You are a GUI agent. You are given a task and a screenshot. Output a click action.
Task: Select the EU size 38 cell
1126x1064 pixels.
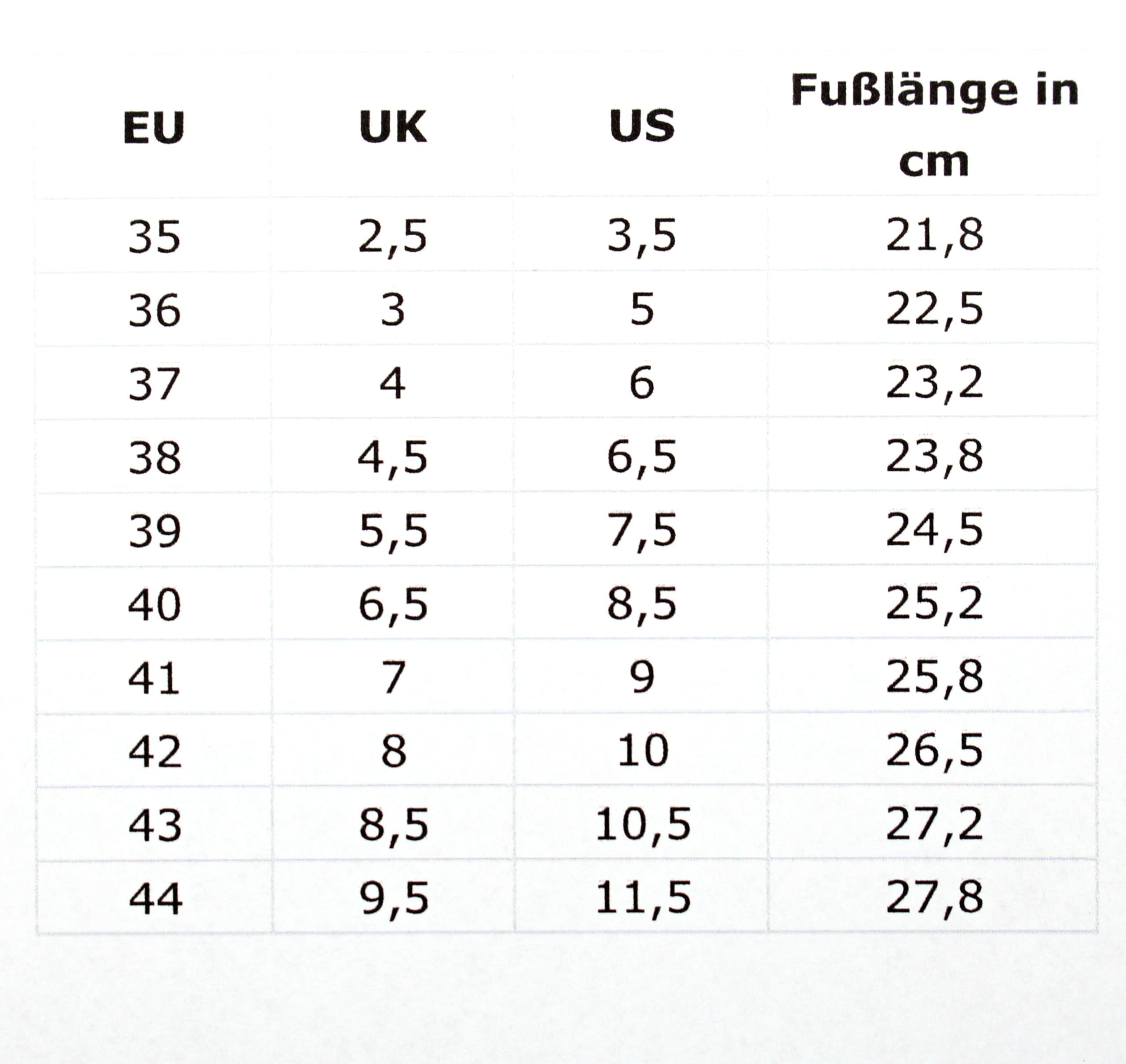pos(154,458)
